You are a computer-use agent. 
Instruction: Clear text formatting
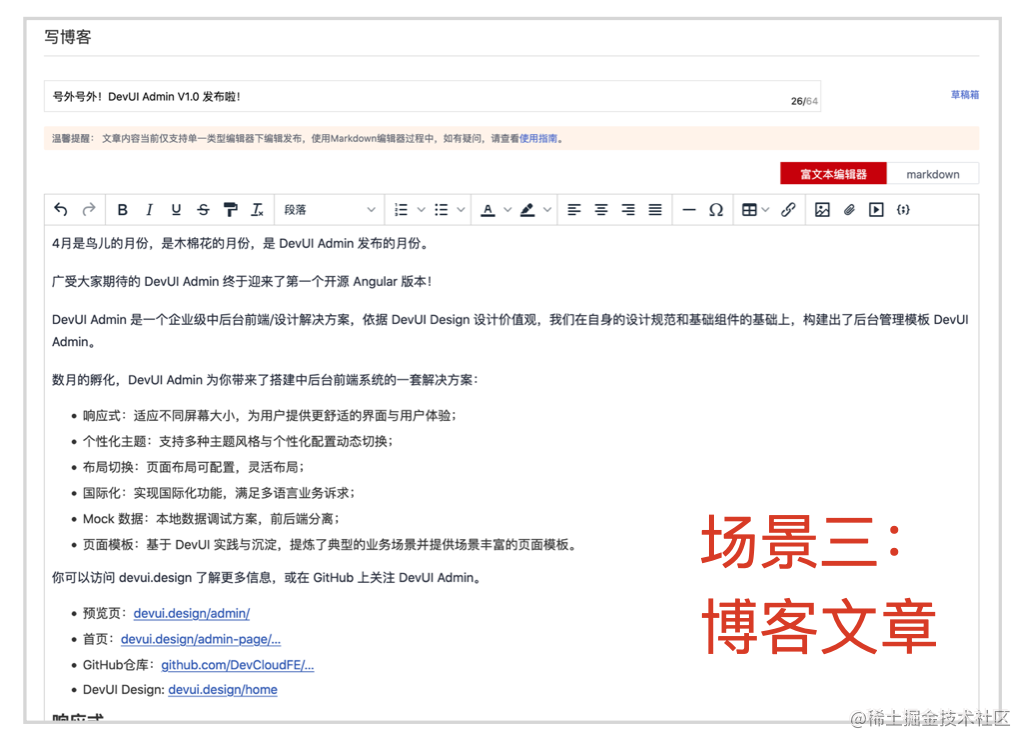point(257,210)
